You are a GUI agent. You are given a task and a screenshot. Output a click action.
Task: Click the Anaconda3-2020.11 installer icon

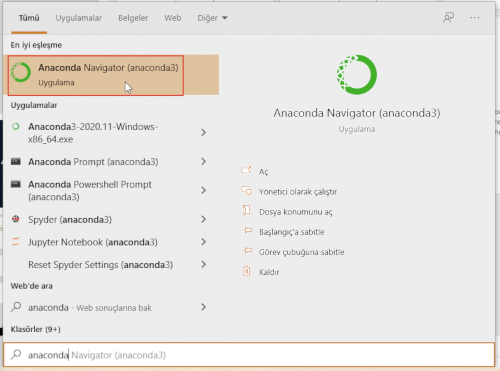16,126
